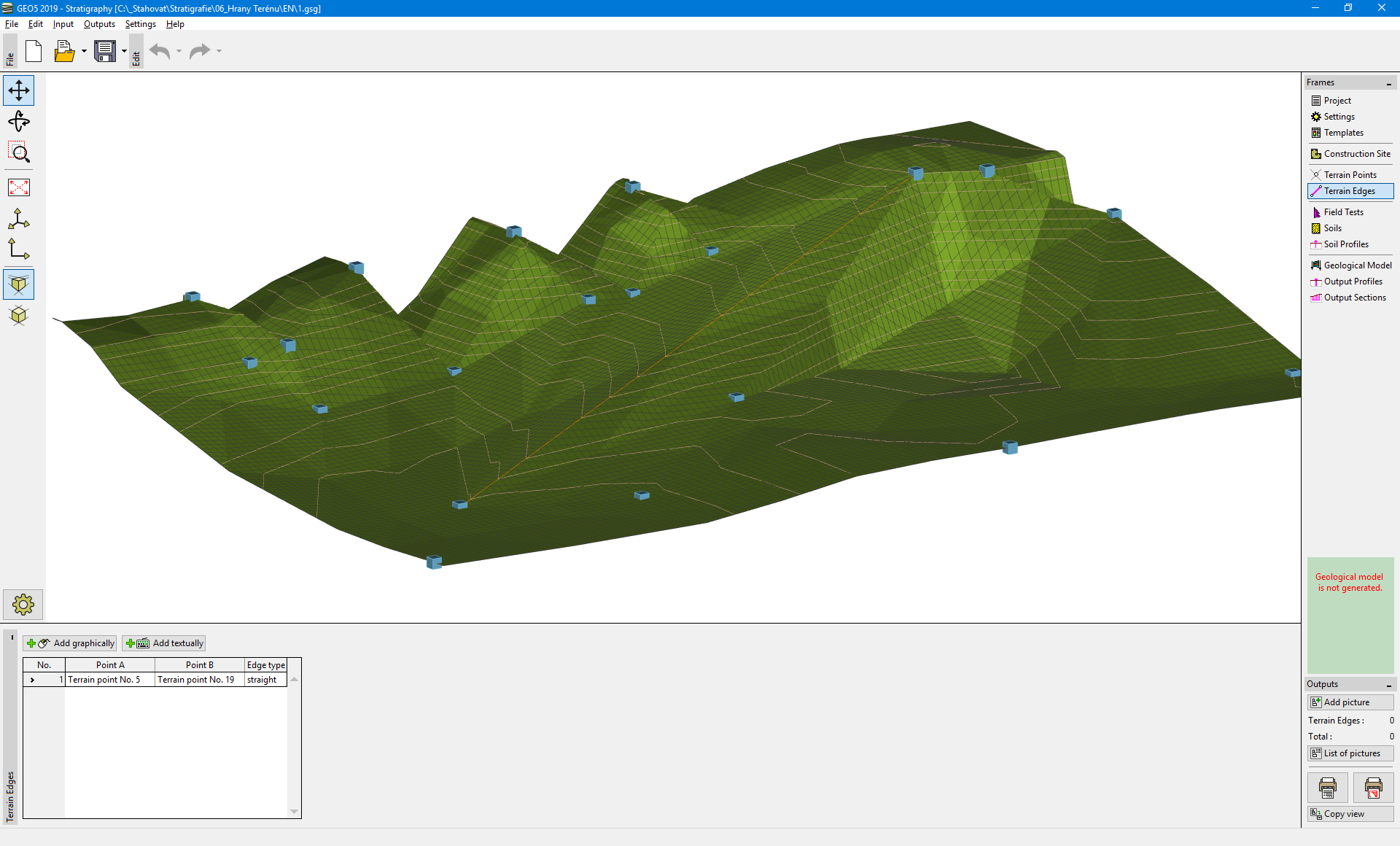This screenshot has height=846, width=1400.
Task: Click the Print icon button
Action: (x=1328, y=788)
